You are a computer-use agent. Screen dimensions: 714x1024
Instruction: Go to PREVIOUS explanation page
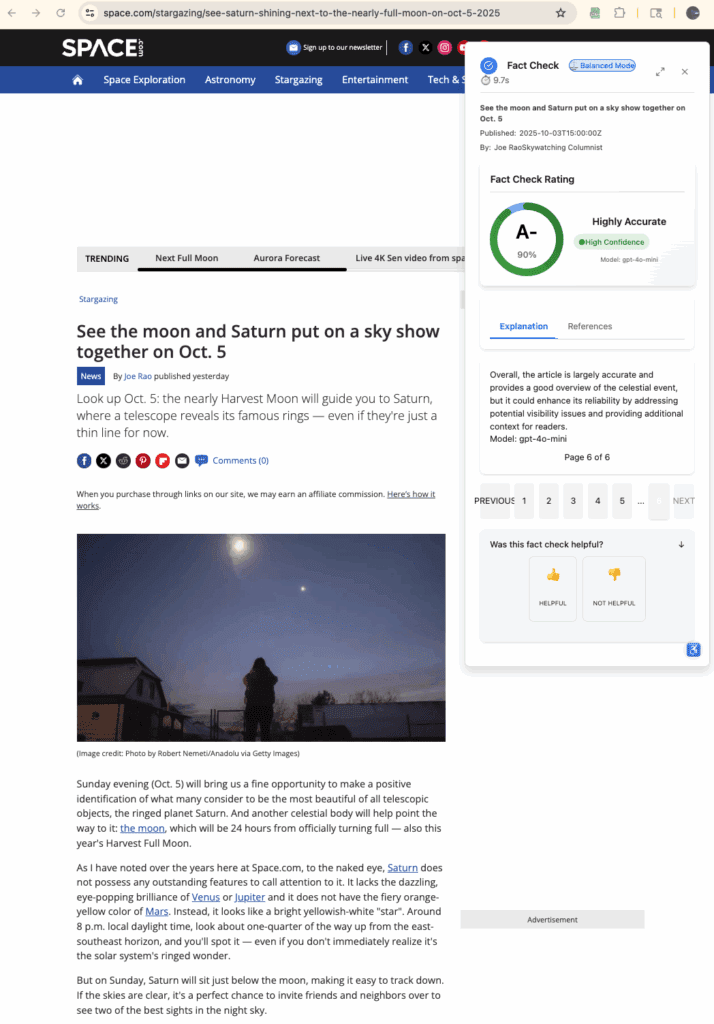[494, 501]
